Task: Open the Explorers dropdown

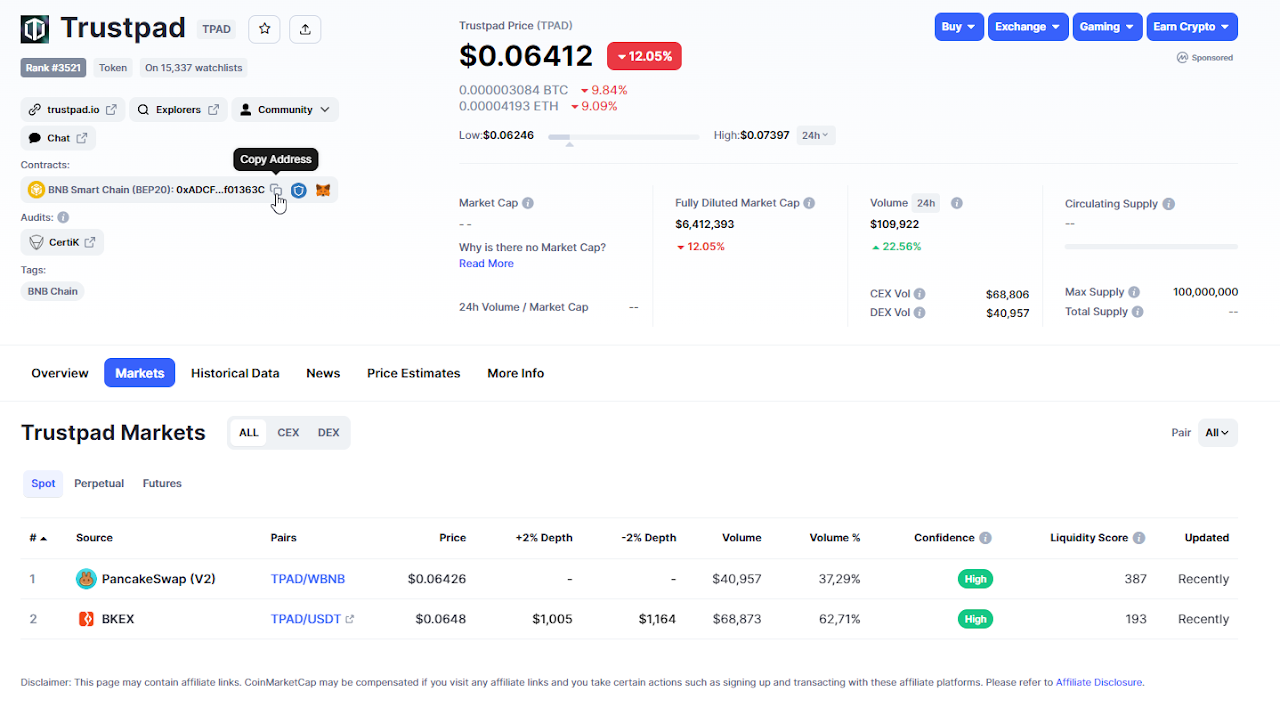Action: 178,110
